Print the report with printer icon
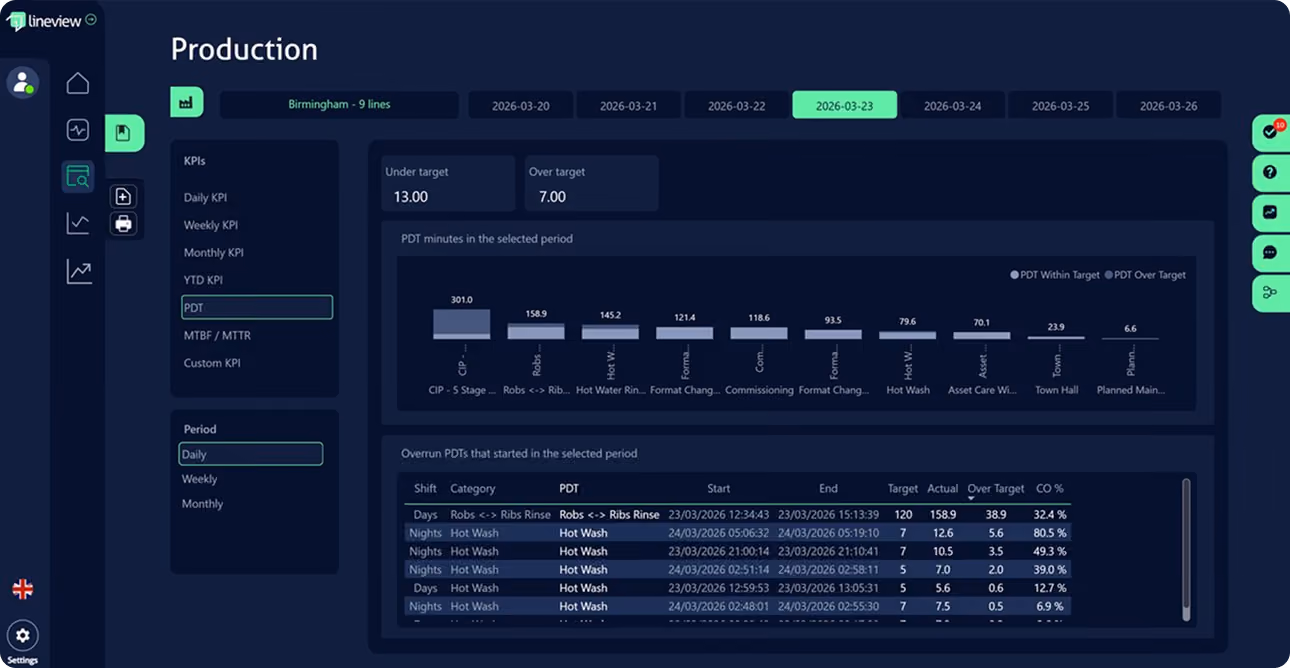 [x=124, y=224]
